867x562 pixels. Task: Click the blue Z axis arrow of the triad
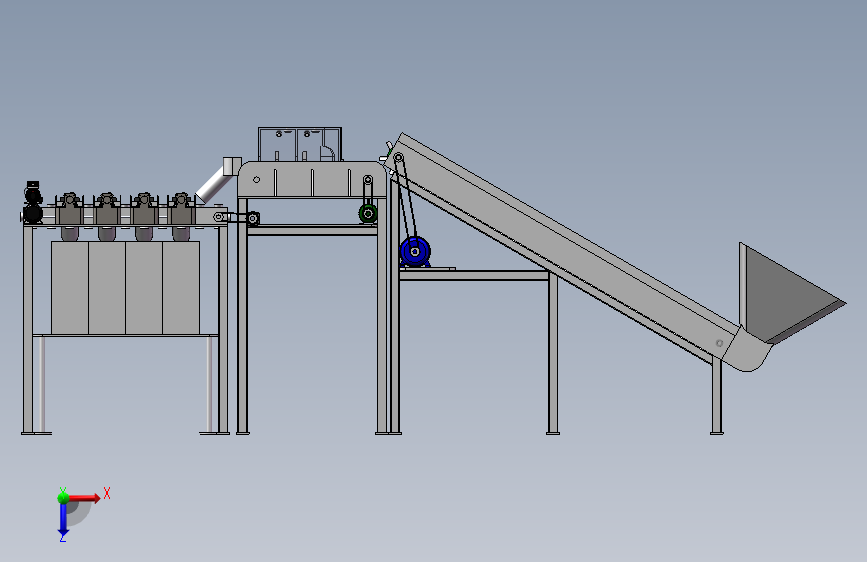(63, 520)
